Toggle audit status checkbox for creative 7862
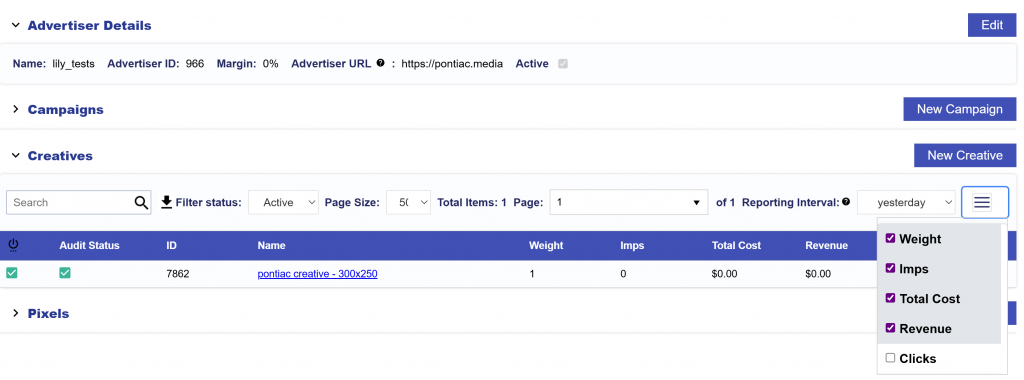 pos(65,273)
